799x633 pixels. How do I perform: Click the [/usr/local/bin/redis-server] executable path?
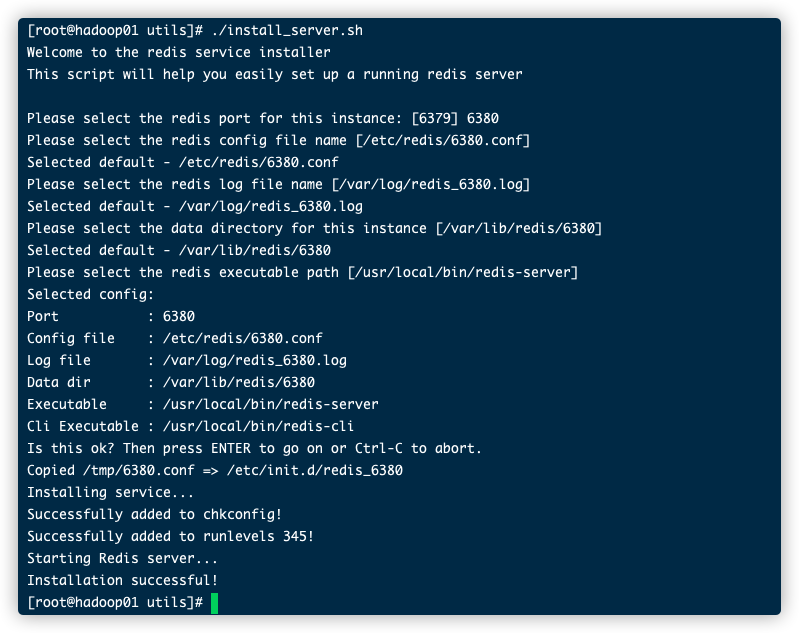point(463,273)
